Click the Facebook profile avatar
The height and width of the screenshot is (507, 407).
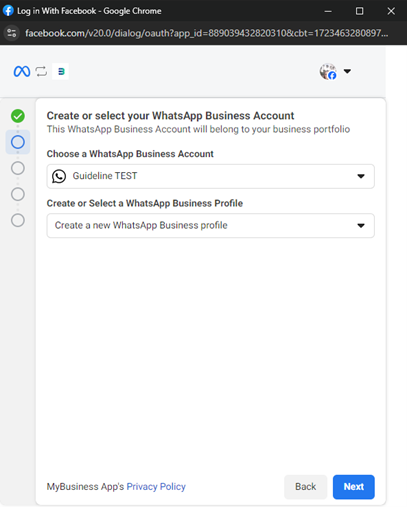click(x=328, y=71)
